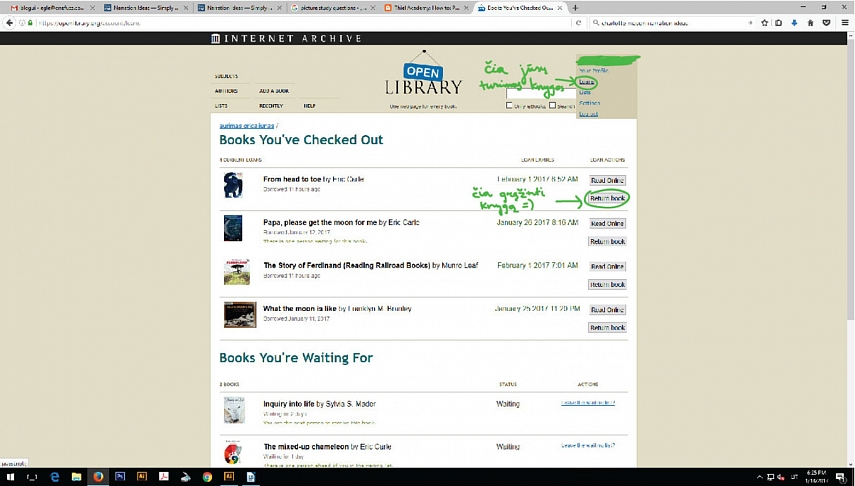Open the LISTS menu item
The image size is (855, 486).
coord(221,106)
